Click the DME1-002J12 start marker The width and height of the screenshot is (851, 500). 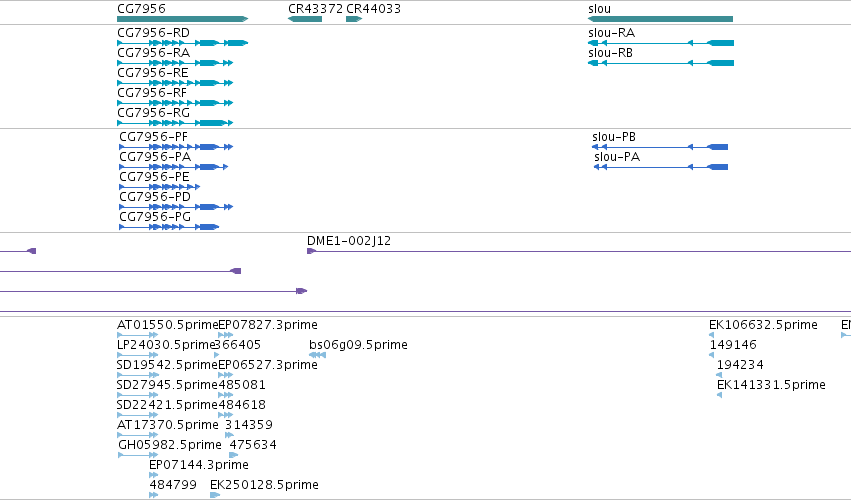click(x=311, y=251)
